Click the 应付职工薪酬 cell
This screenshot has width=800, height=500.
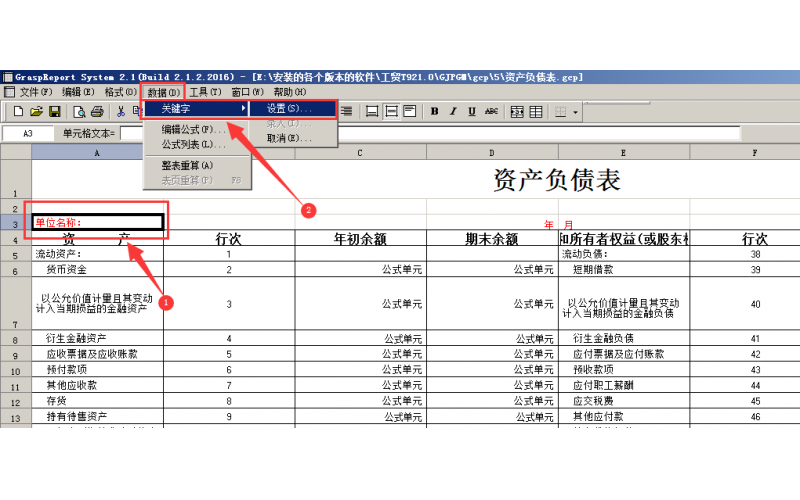(x=624, y=385)
